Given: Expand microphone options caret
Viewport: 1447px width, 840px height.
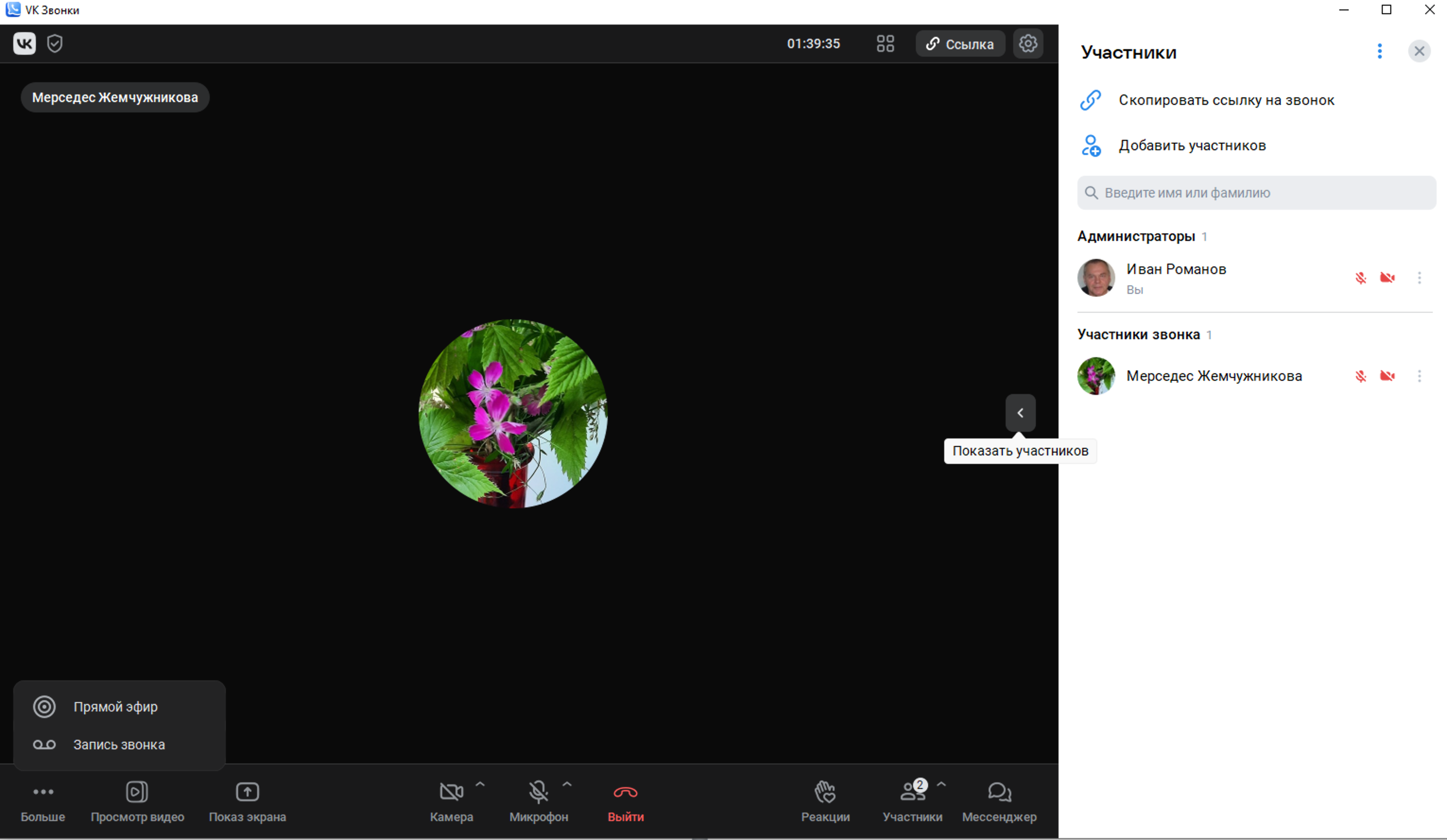Looking at the screenshot, I should [x=567, y=783].
